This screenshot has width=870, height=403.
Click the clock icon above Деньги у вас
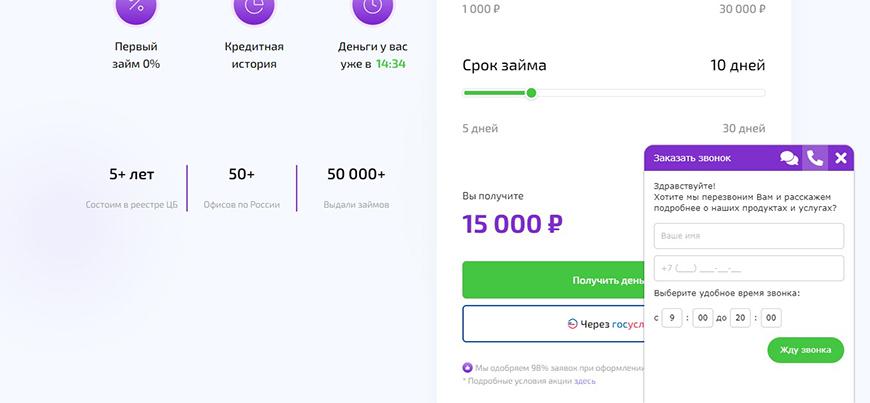(372, 8)
